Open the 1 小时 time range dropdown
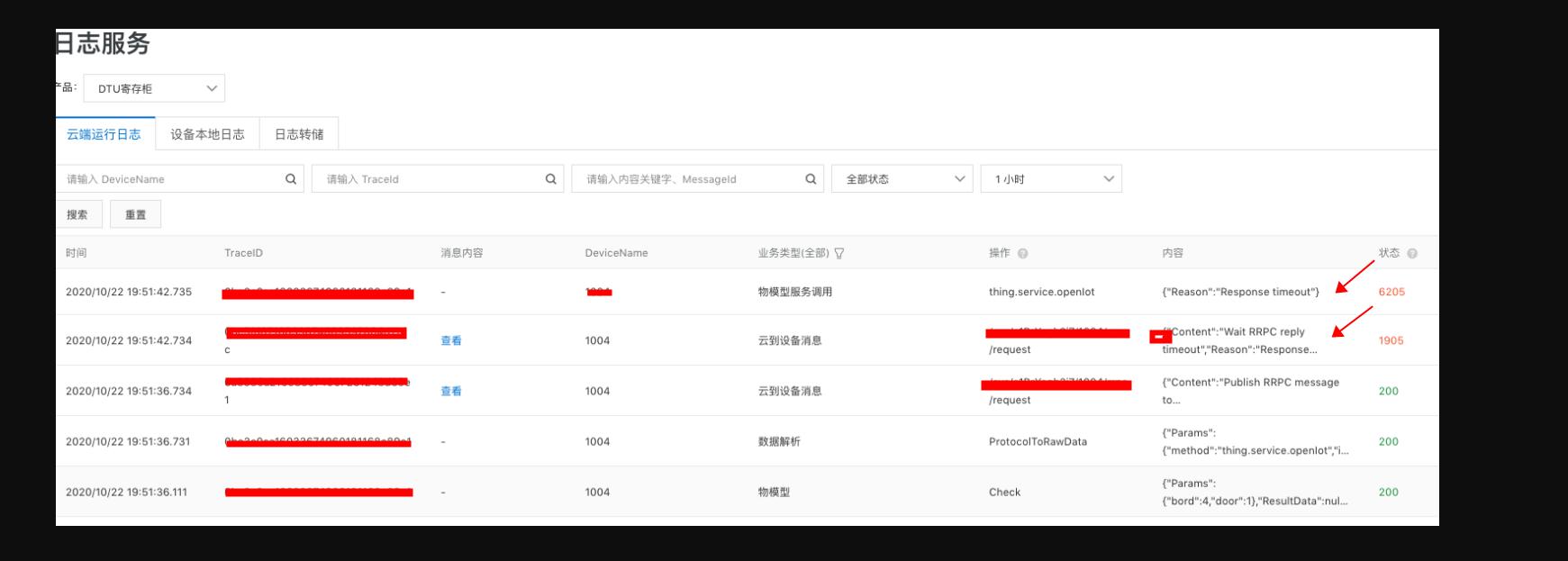 1051,179
